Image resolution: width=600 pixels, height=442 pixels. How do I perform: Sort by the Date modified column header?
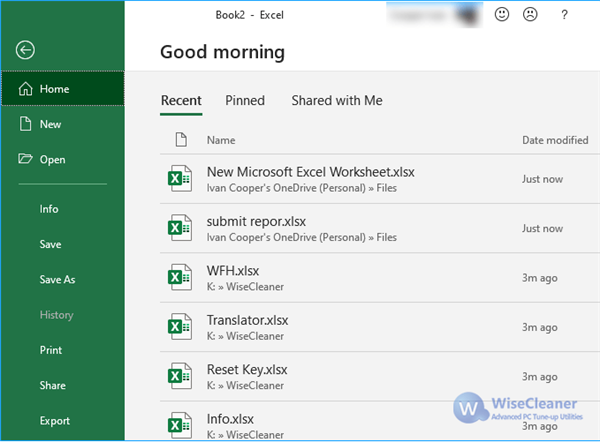(x=554, y=141)
